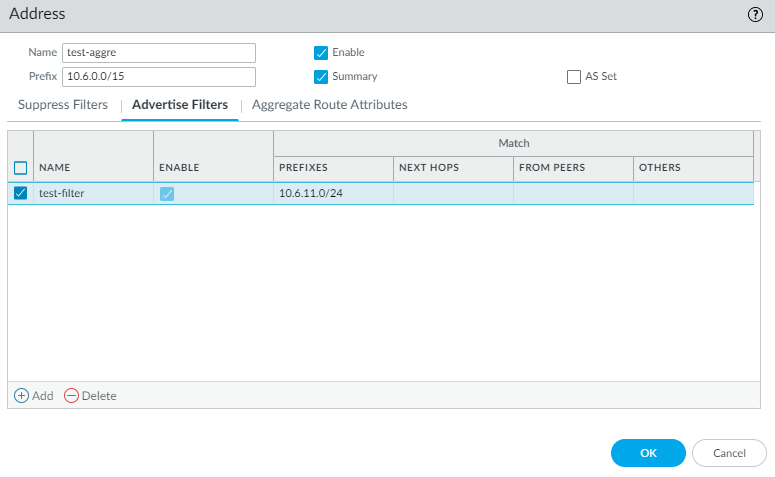
Task: Select all rows via header checkbox
Action: 21,168
